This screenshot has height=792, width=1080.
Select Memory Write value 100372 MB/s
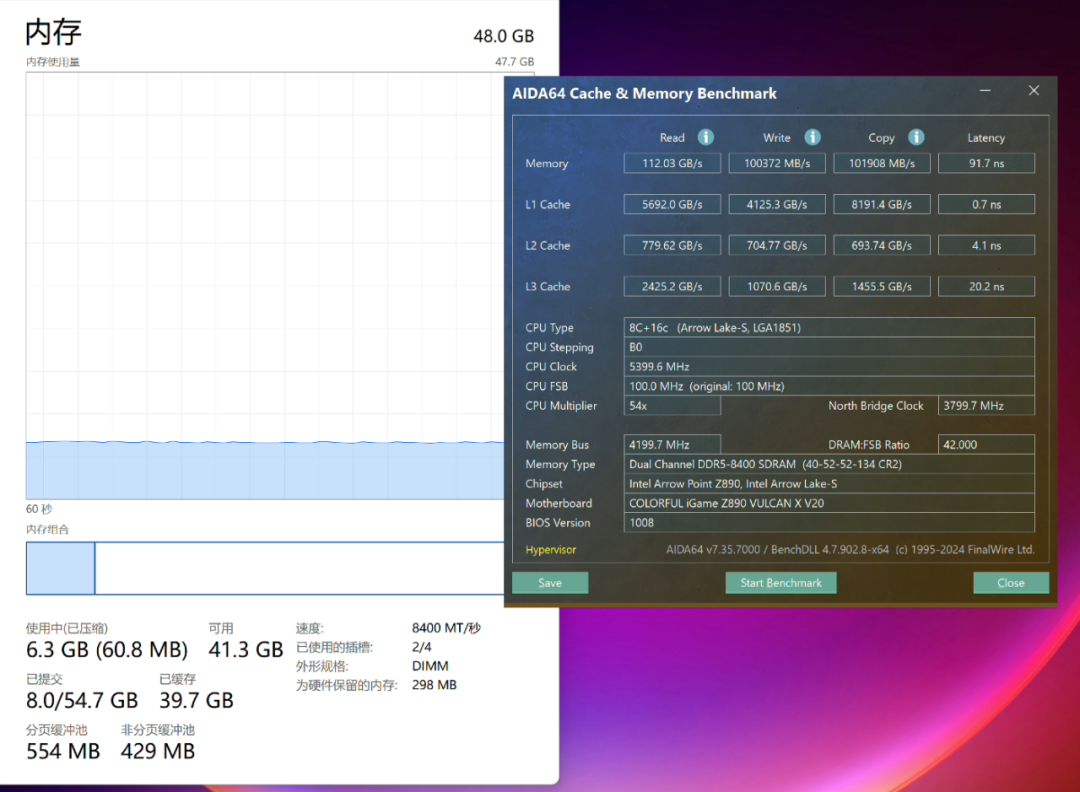tap(777, 163)
